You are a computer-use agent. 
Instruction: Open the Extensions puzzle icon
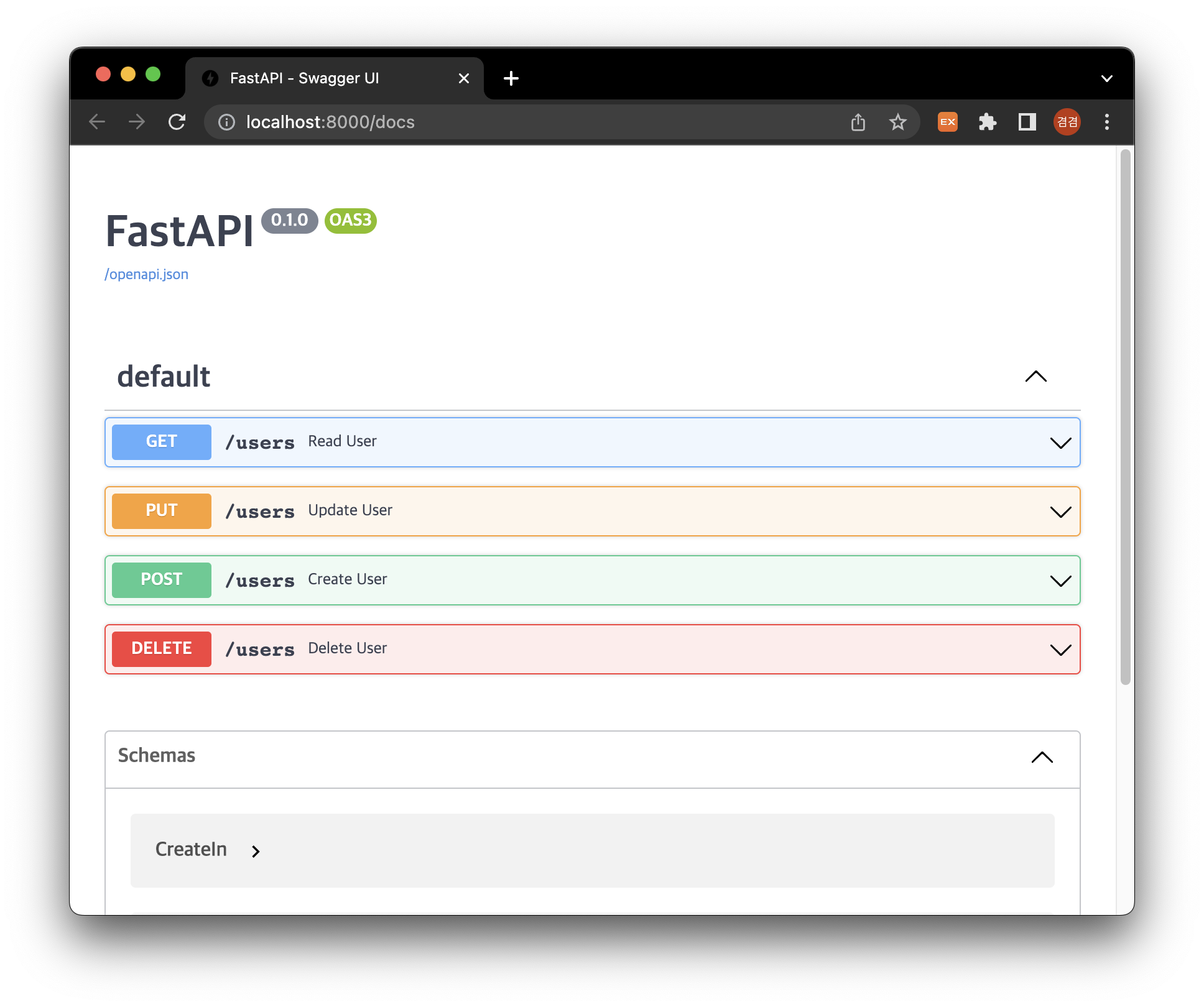pyautogui.click(x=987, y=122)
